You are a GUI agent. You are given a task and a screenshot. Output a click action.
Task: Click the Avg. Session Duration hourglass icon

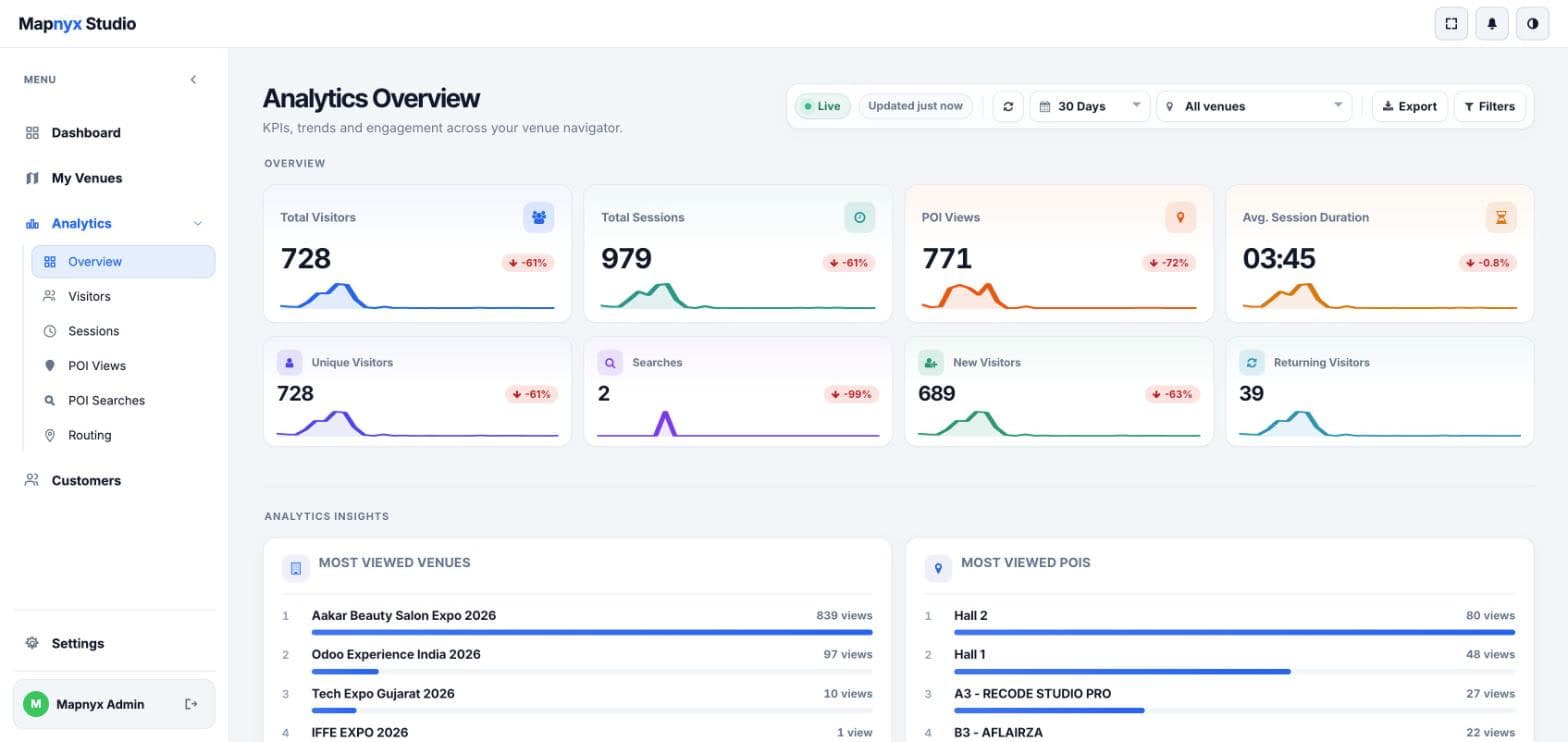point(1501,217)
